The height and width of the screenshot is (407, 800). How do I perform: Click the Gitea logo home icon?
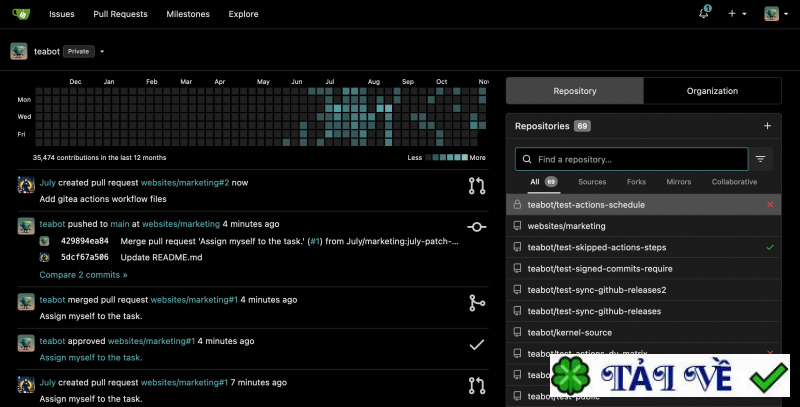click(x=18, y=14)
